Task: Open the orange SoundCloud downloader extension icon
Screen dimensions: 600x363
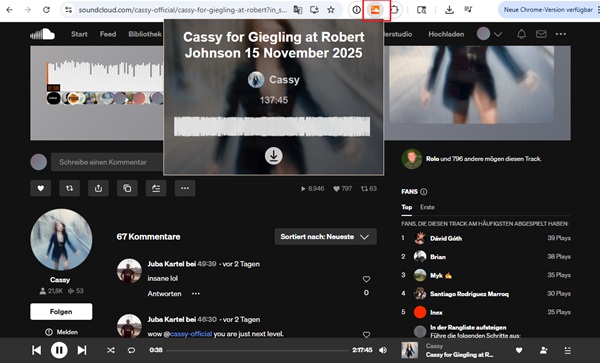Action: pyautogui.click(x=375, y=10)
